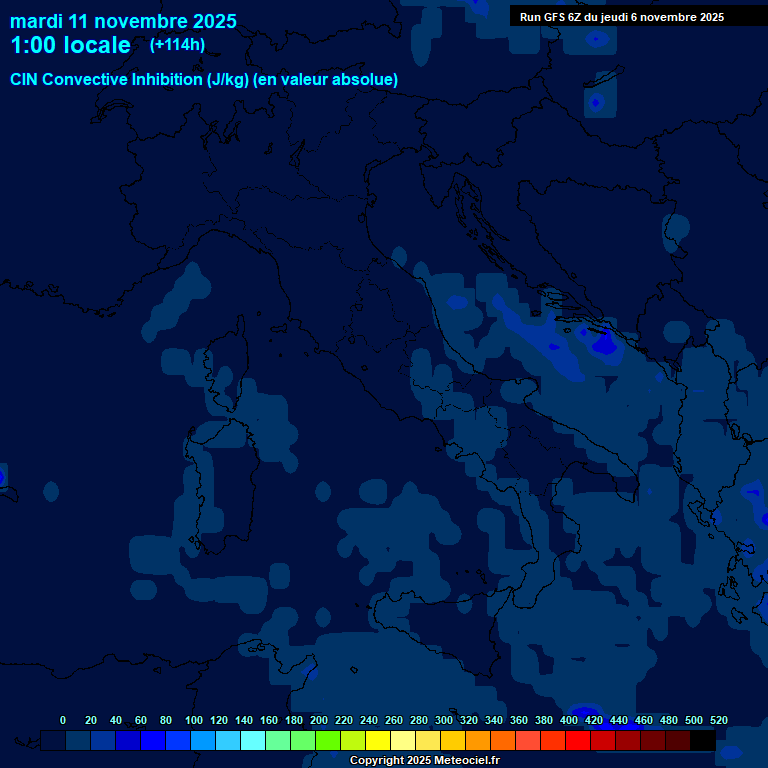Click the small blue patch at the top right

click(597, 40)
